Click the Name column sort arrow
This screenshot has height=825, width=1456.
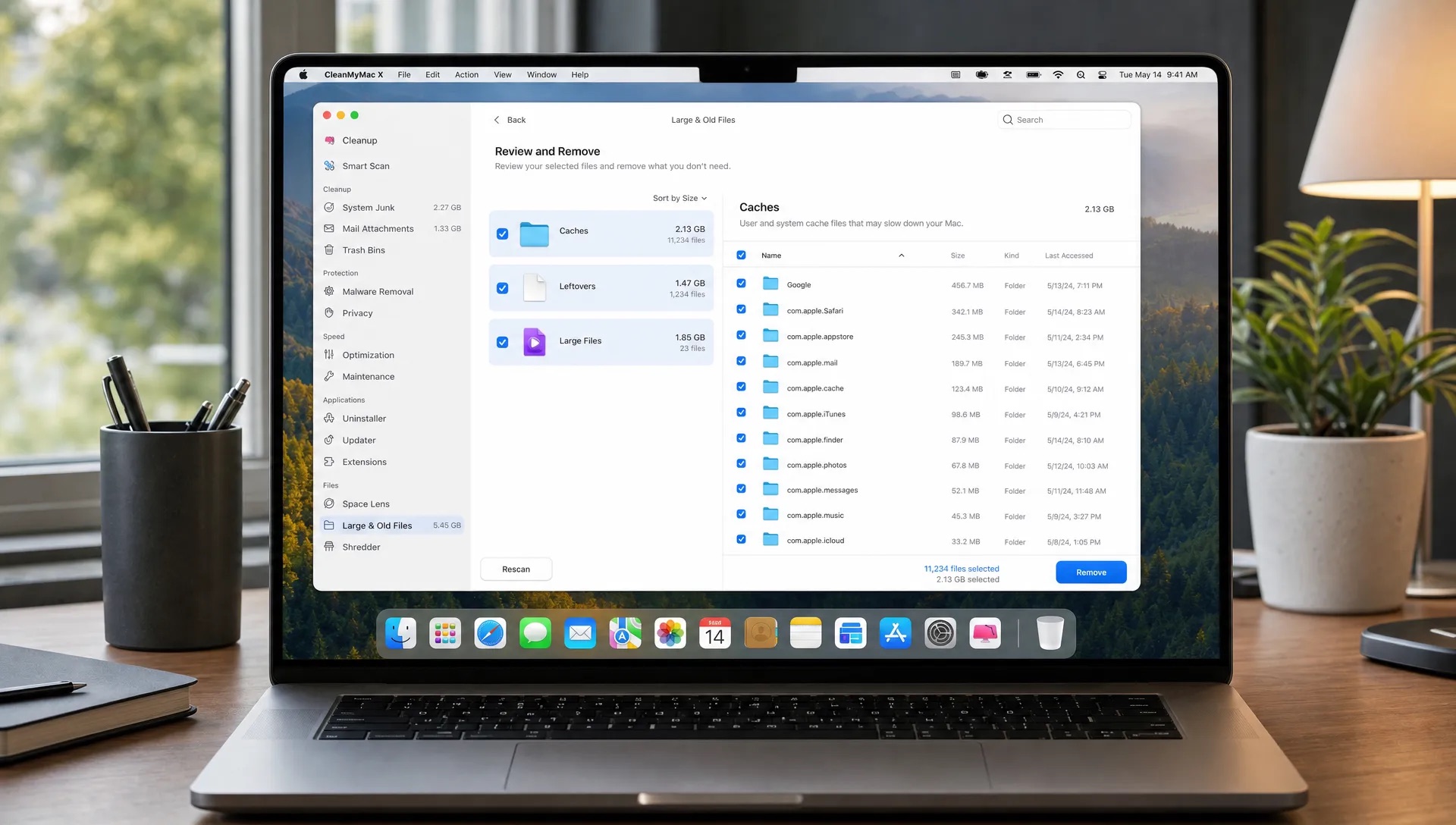(901, 256)
